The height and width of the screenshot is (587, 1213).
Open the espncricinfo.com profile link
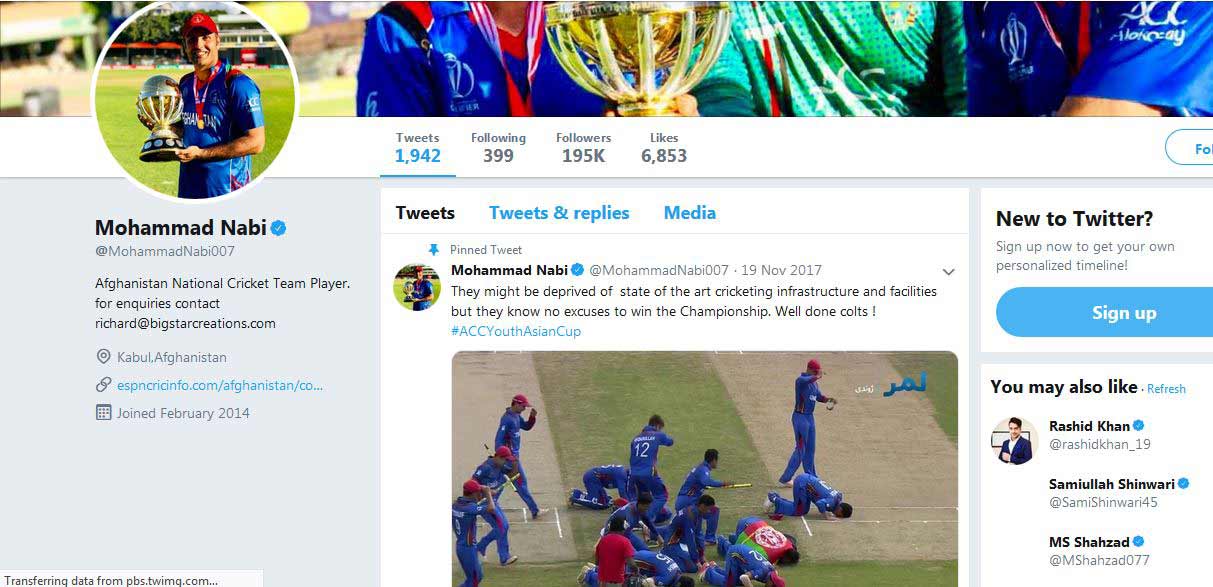(220, 385)
